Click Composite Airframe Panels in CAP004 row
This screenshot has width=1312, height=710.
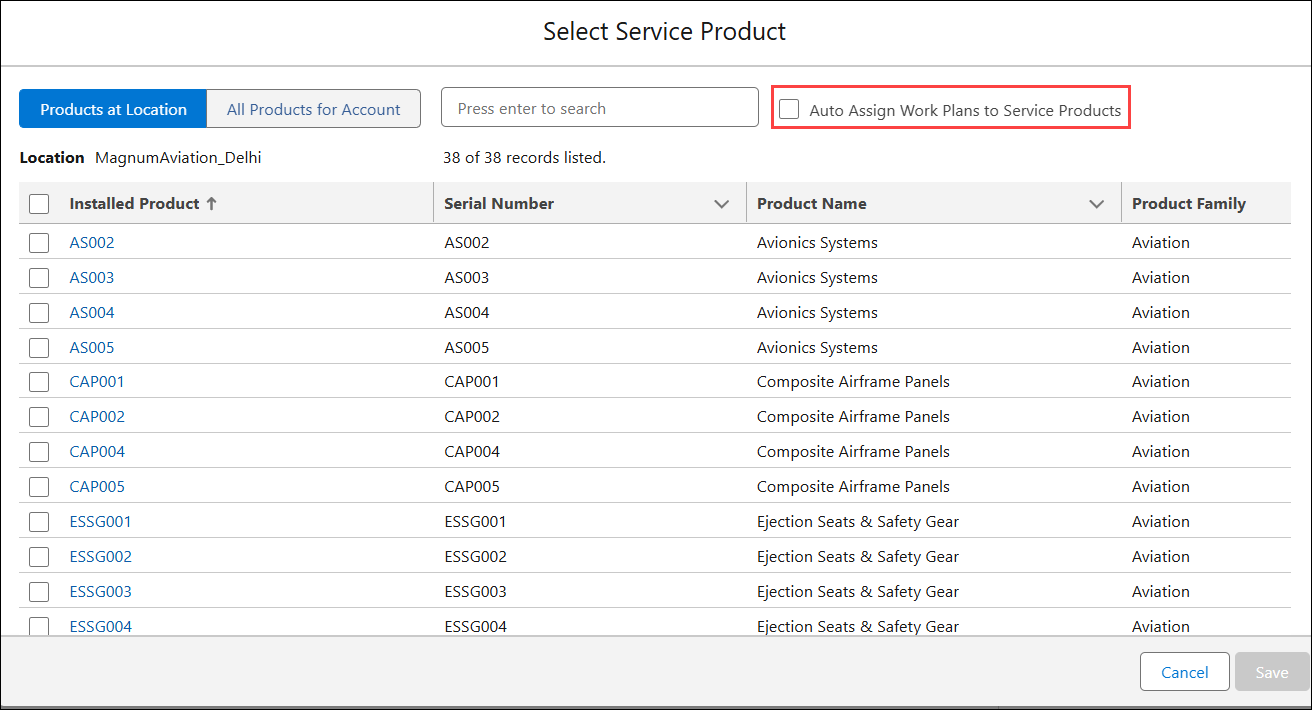pyautogui.click(x=853, y=451)
